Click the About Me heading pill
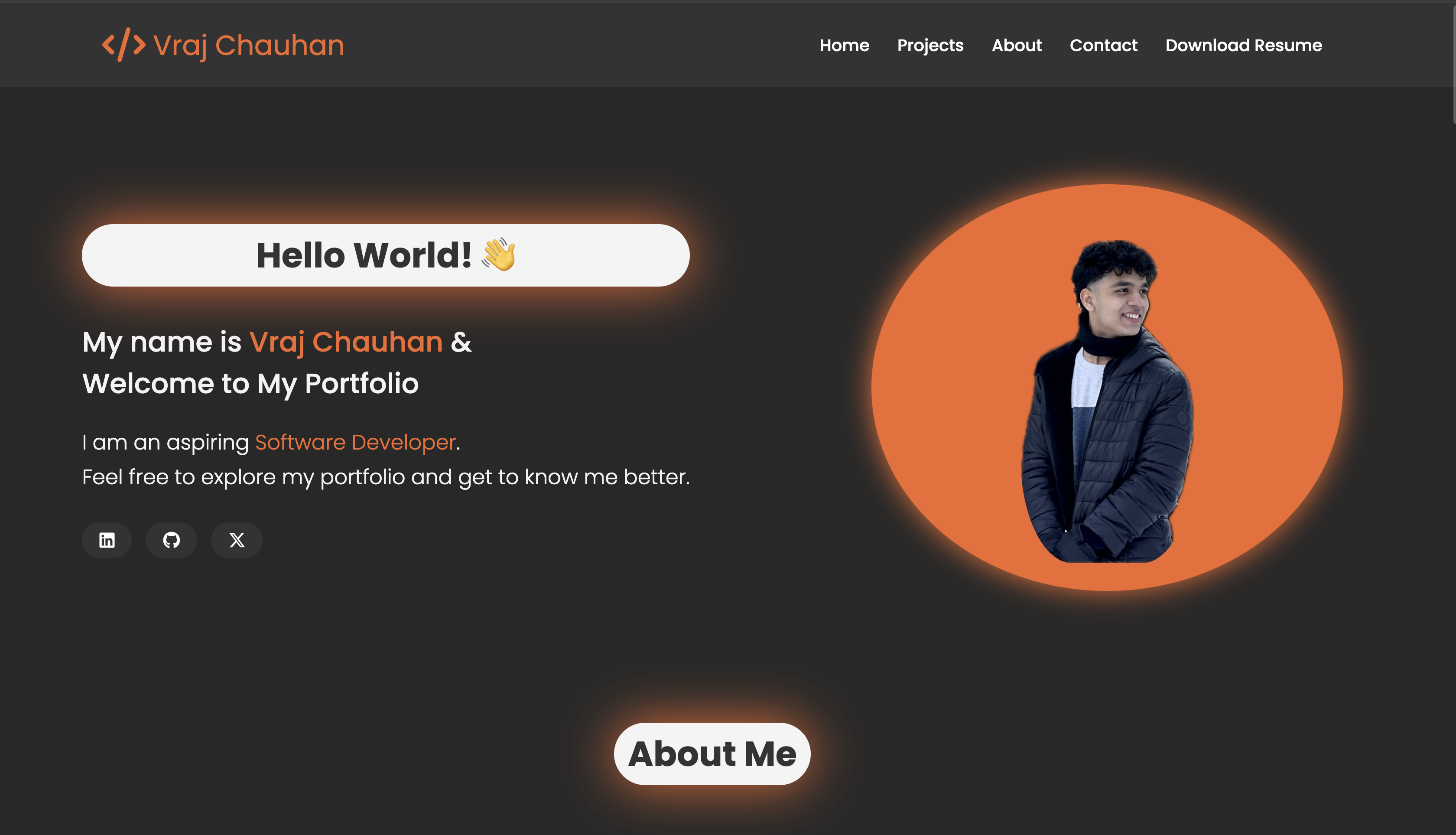1456x835 pixels. (x=712, y=753)
